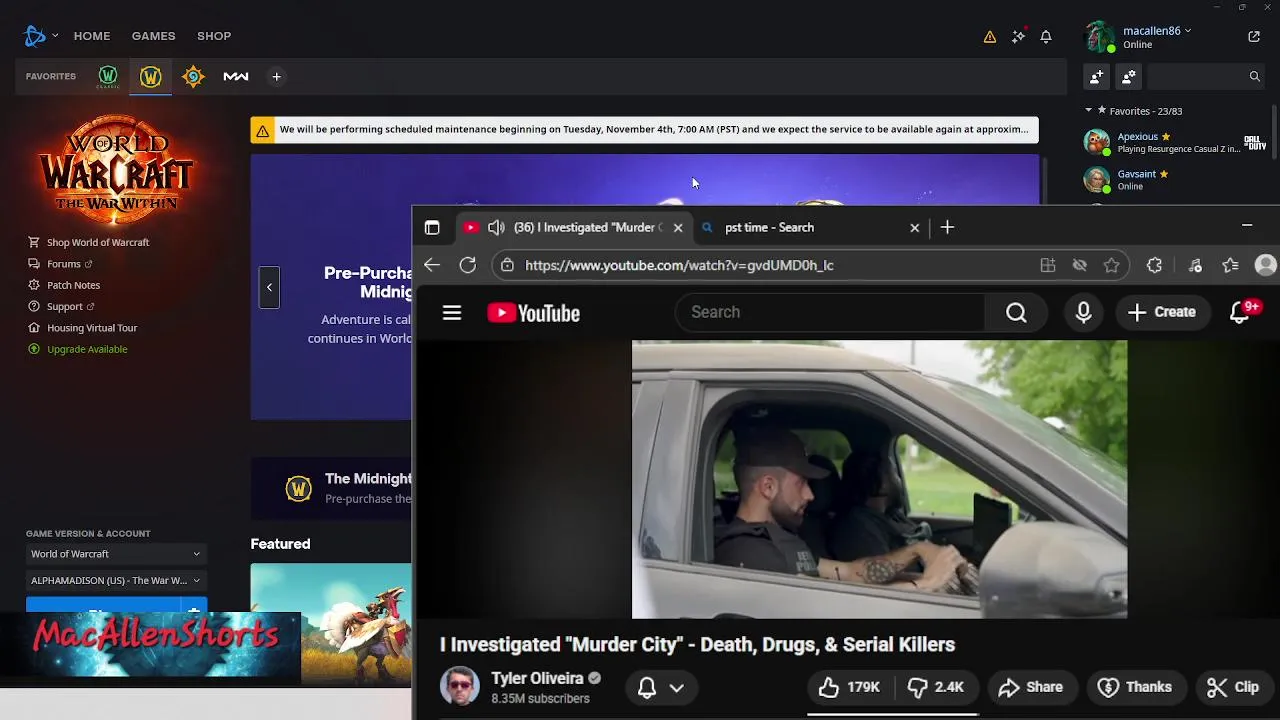The height and width of the screenshot is (720, 1280).
Task: Switch to the I Investigated Murder City tab
Action: point(573,227)
